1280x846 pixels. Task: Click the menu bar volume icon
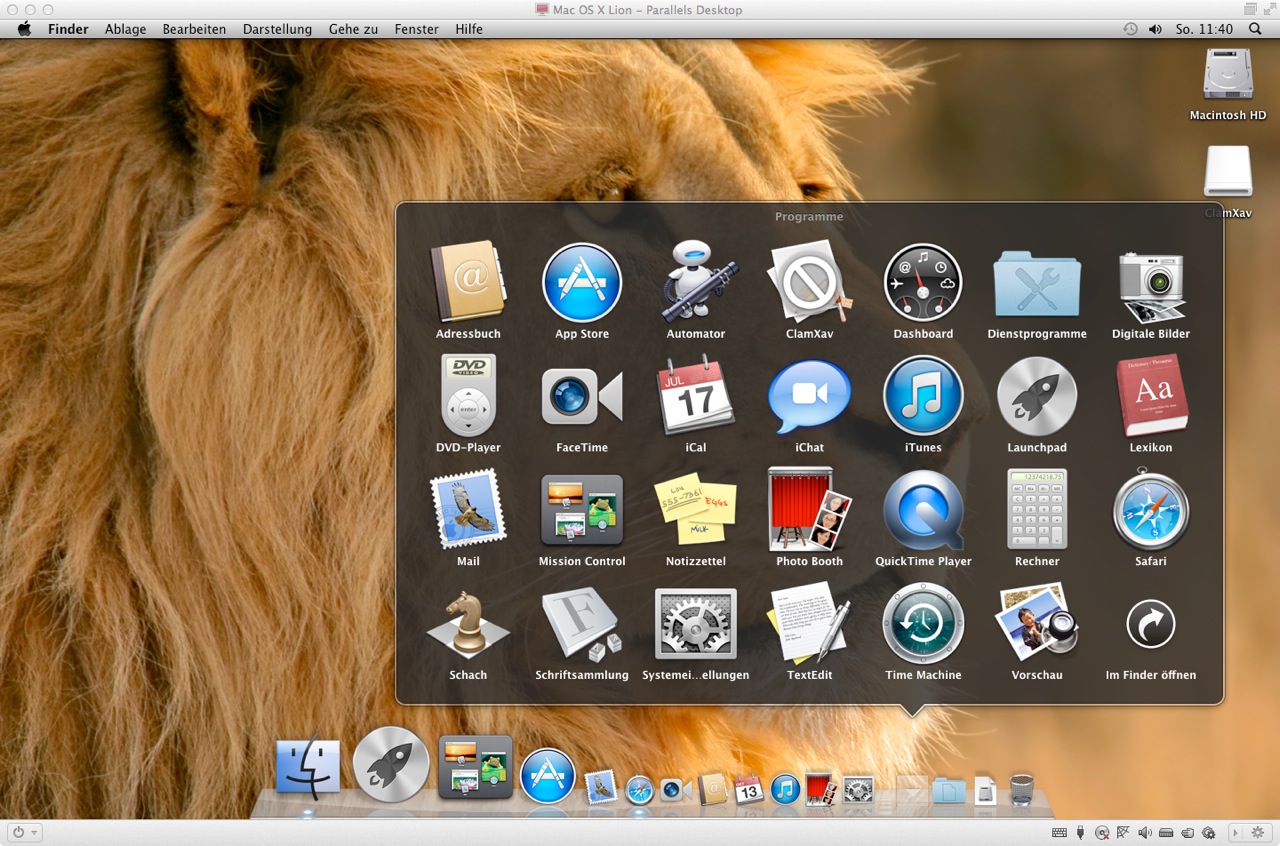tap(1155, 29)
